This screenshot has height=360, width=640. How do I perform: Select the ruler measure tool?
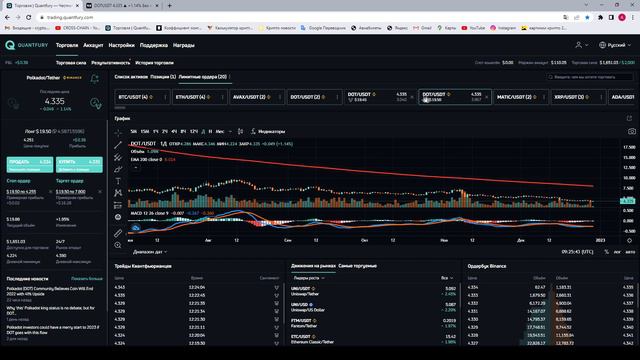pos(118,233)
